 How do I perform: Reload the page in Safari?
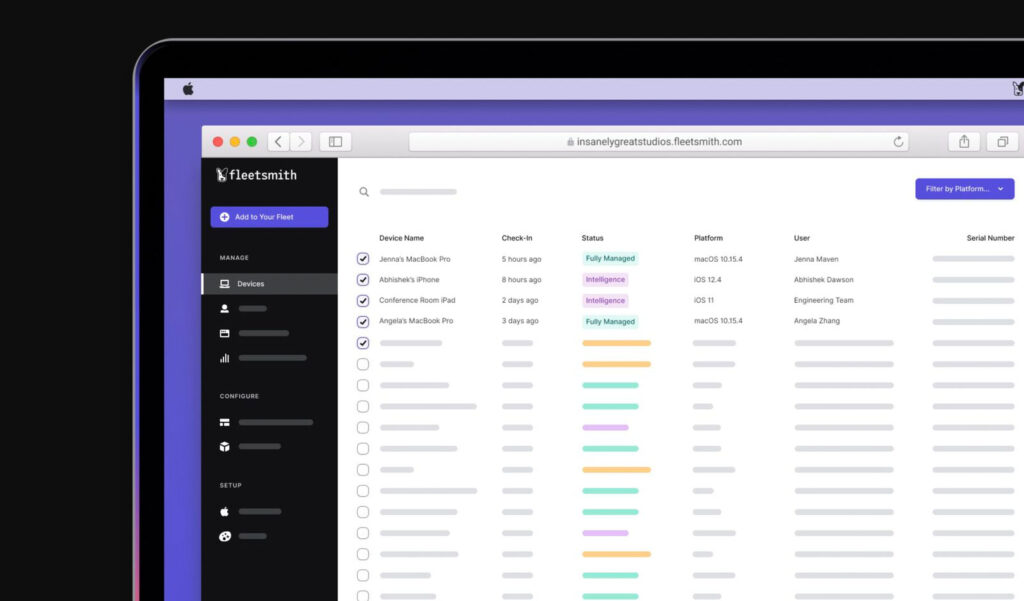click(898, 142)
